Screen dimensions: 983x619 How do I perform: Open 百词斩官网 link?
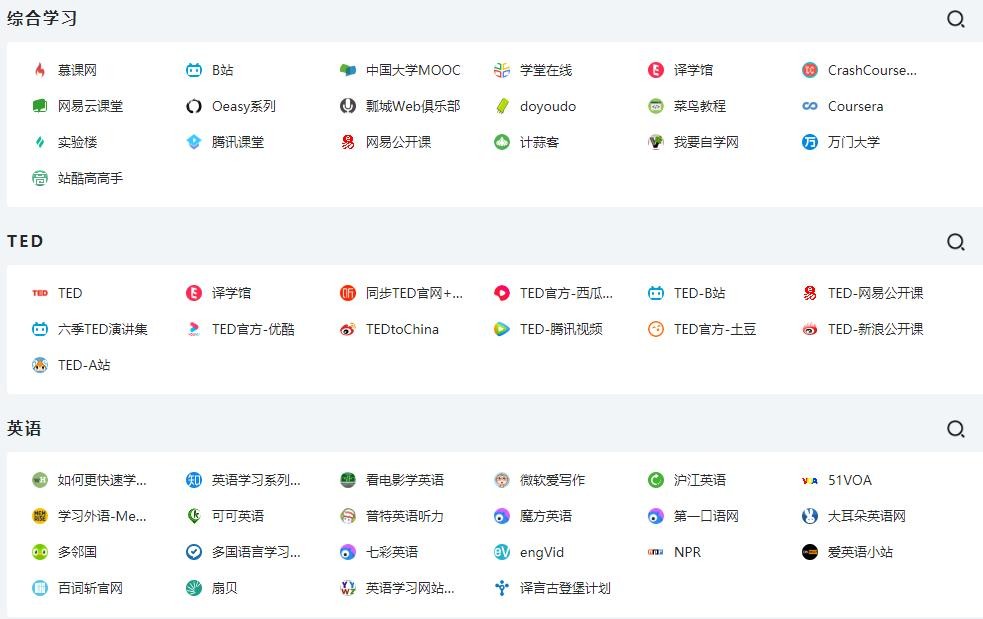click(90, 588)
